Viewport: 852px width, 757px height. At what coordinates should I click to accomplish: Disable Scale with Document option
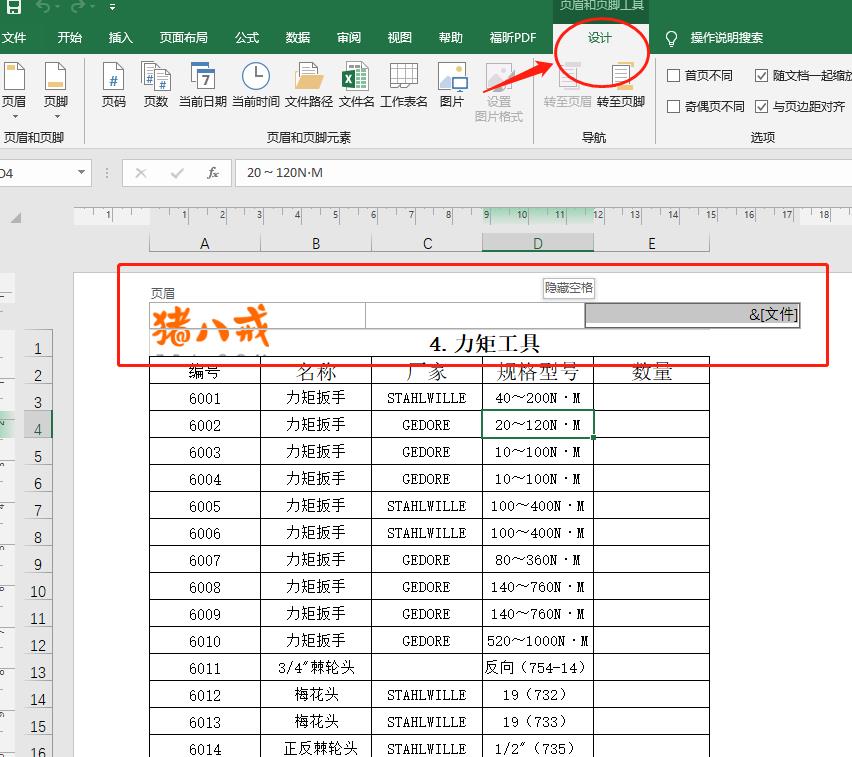pyautogui.click(x=761, y=76)
